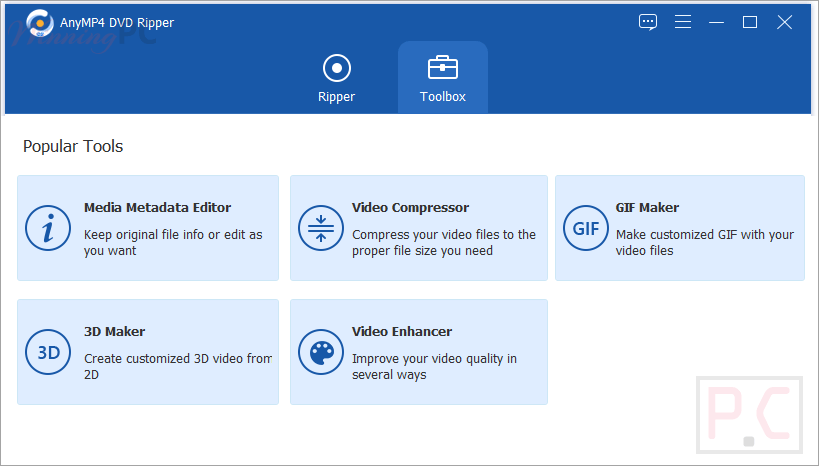Image resolution: width=819 pixels, height=466 pixels.
Task: Click 'Create customized 3D video' description
Action: coord(178,366)
